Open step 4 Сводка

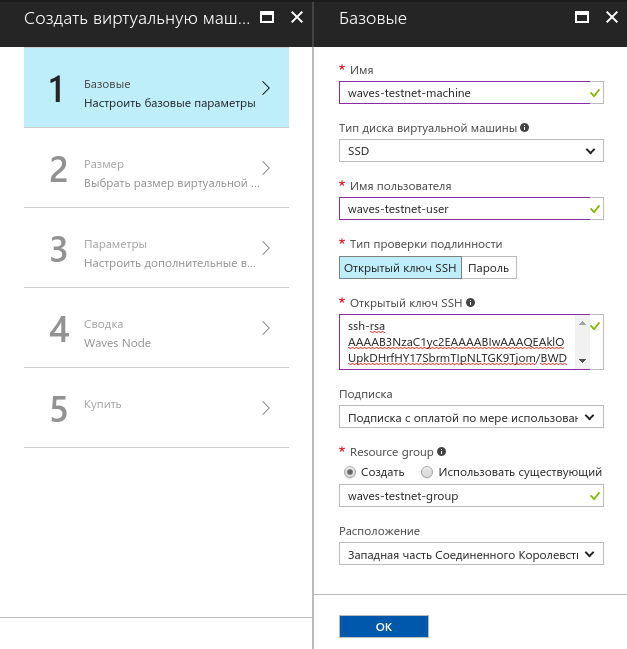coord(157,331)
